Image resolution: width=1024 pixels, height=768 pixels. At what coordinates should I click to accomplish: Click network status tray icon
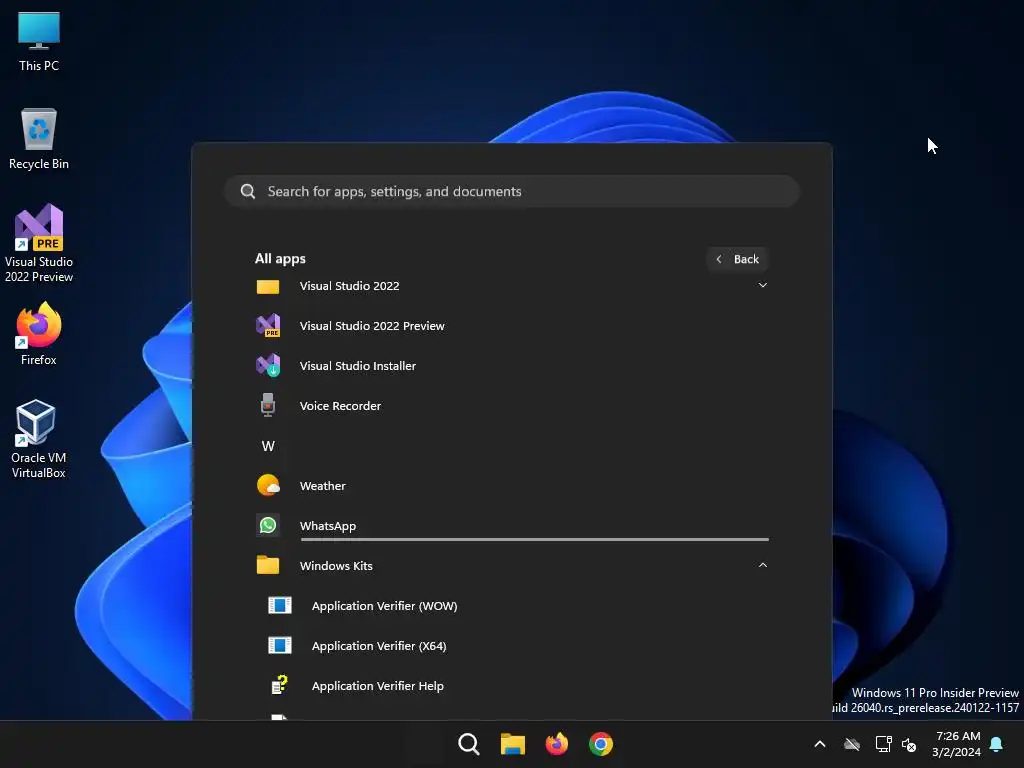coord(883,744)
